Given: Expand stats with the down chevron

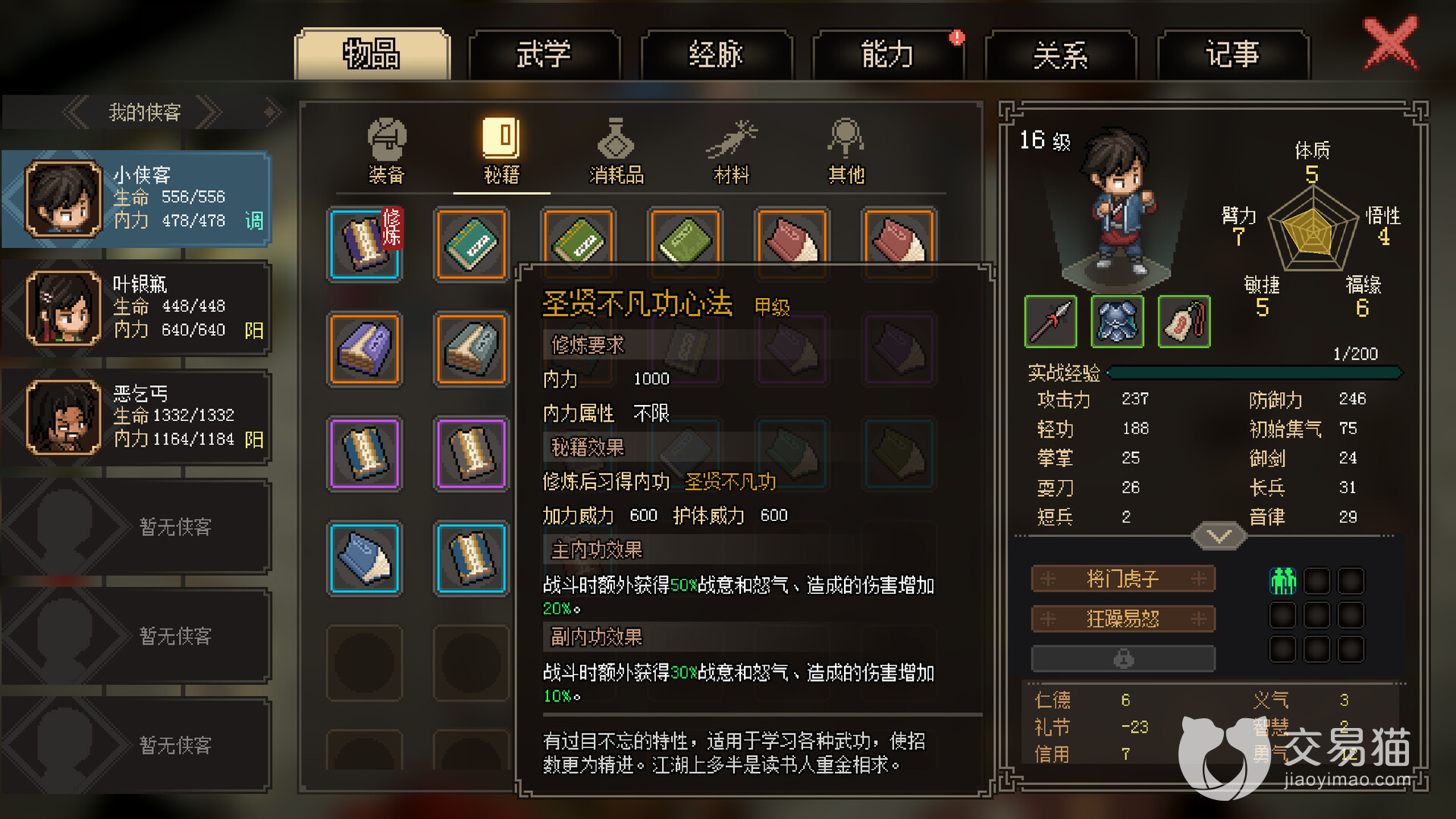Looking at the screenshot, I should (x=1219, y=536).
